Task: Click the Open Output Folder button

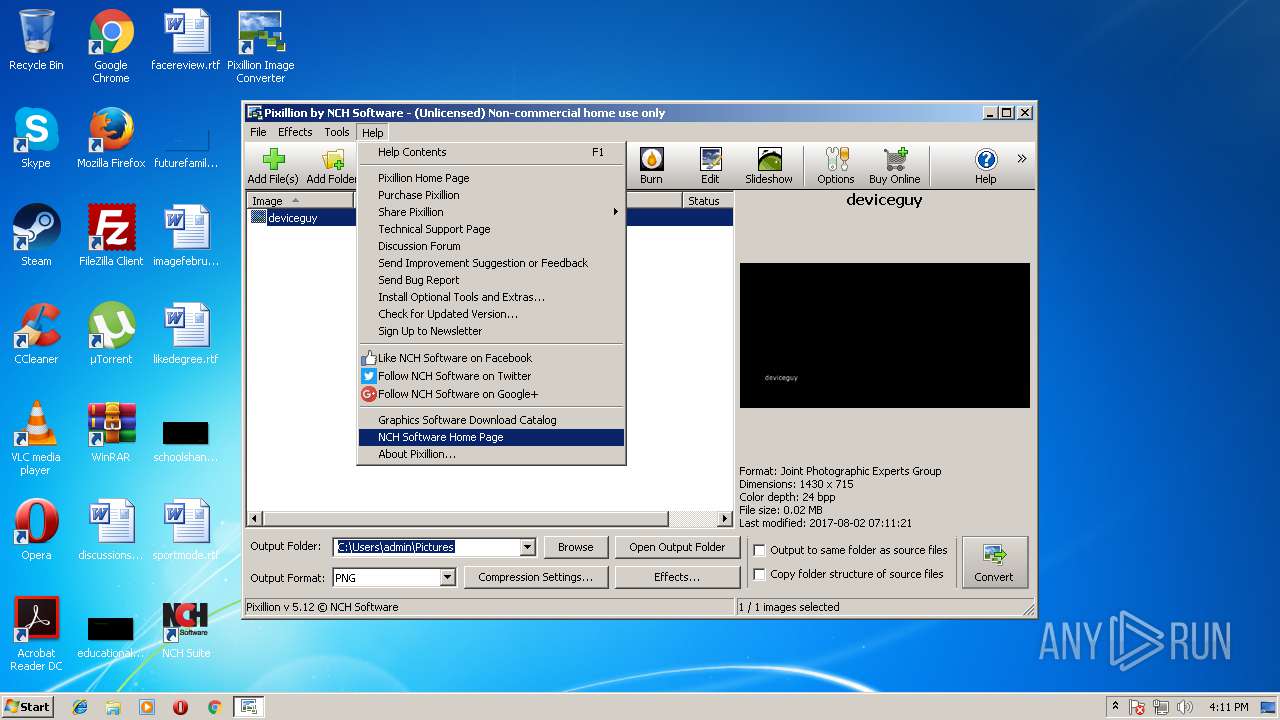Action: (x=677, y=547)
